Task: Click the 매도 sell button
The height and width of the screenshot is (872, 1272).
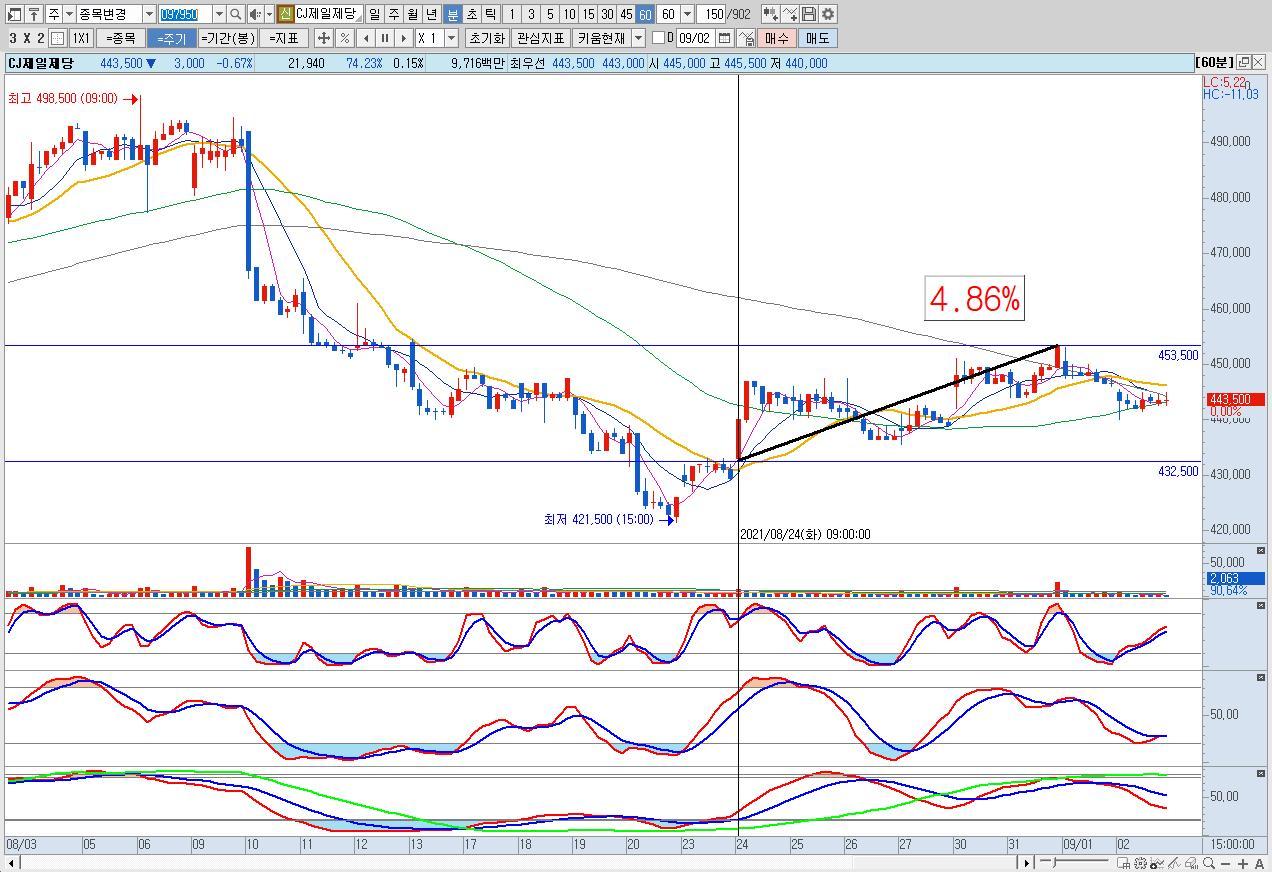Action: click(x=817, y=38)
